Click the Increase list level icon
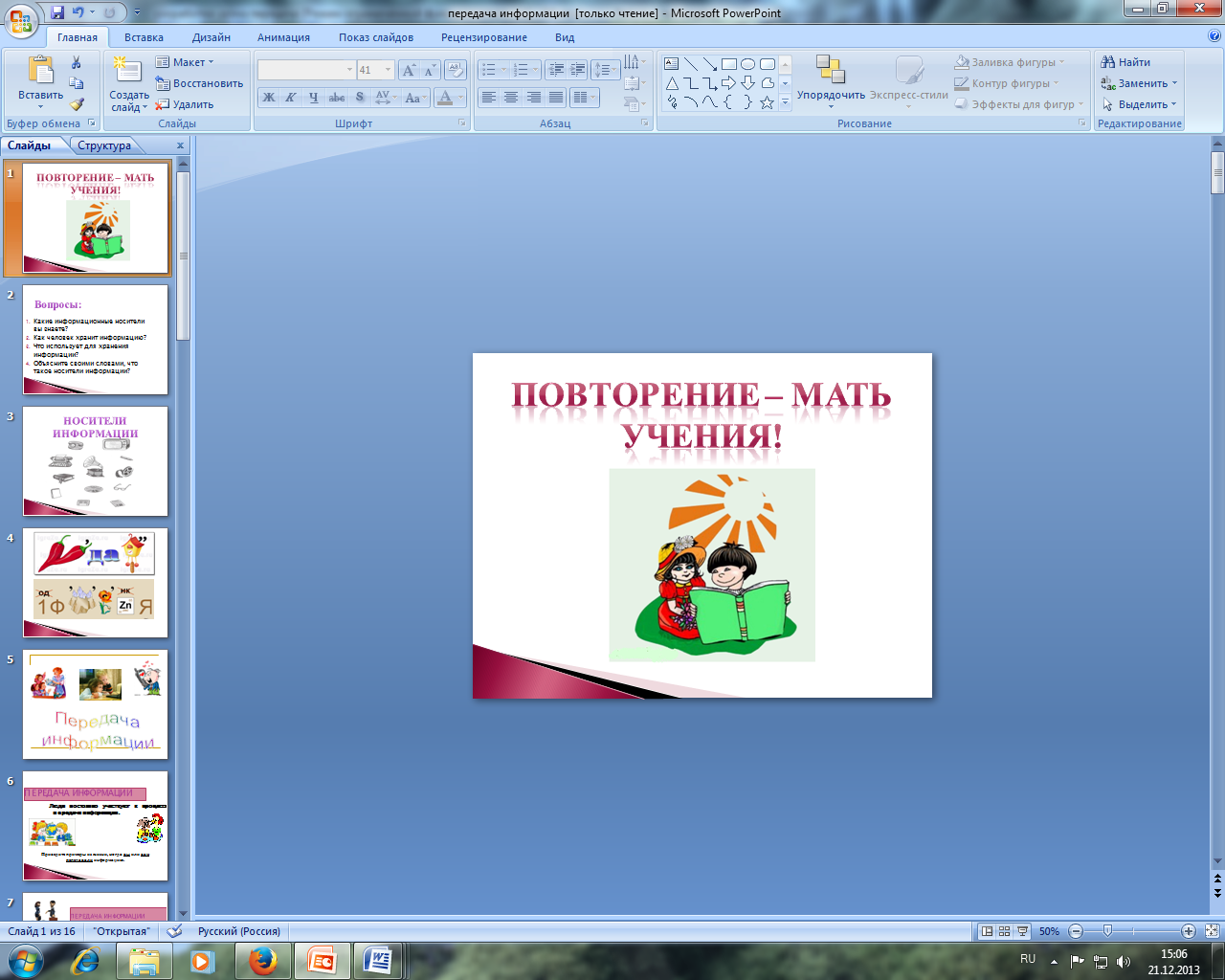Screen dimensions: 1225x980 click(578, 70)
